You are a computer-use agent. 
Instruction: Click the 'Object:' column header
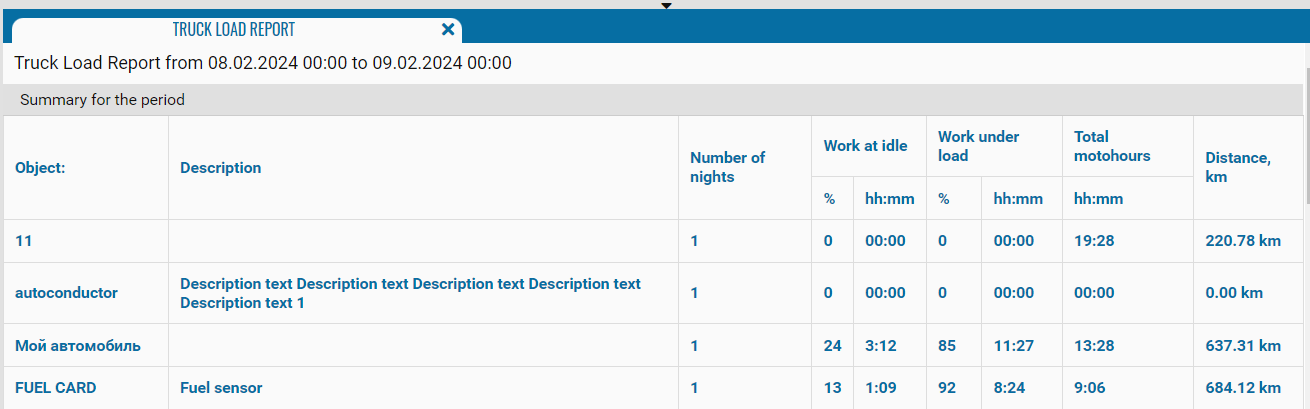(40, 168)
